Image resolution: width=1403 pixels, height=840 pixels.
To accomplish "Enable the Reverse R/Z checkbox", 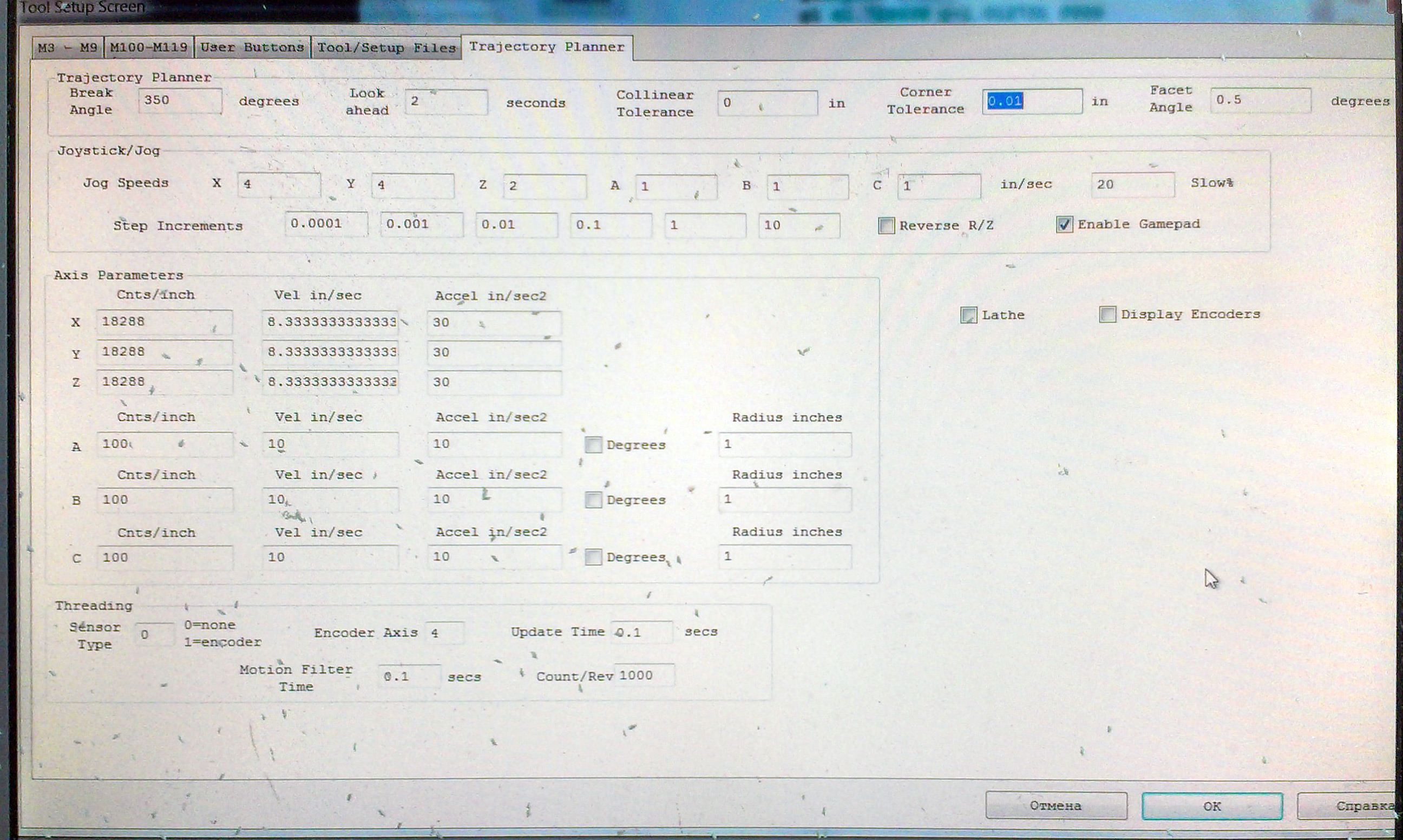I will [x=886, y=226].
